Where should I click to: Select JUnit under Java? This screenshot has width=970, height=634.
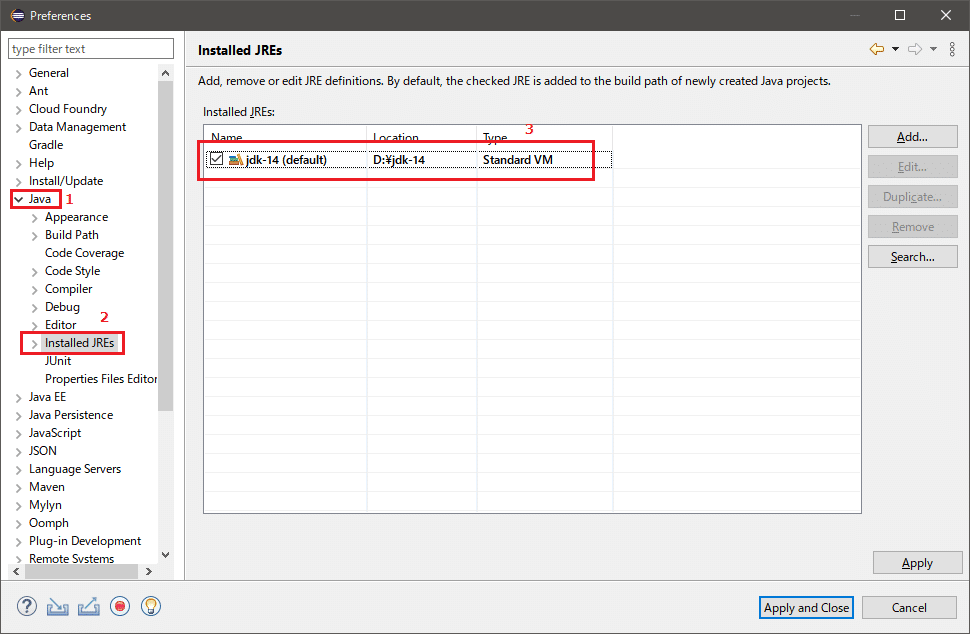[58, 361]
